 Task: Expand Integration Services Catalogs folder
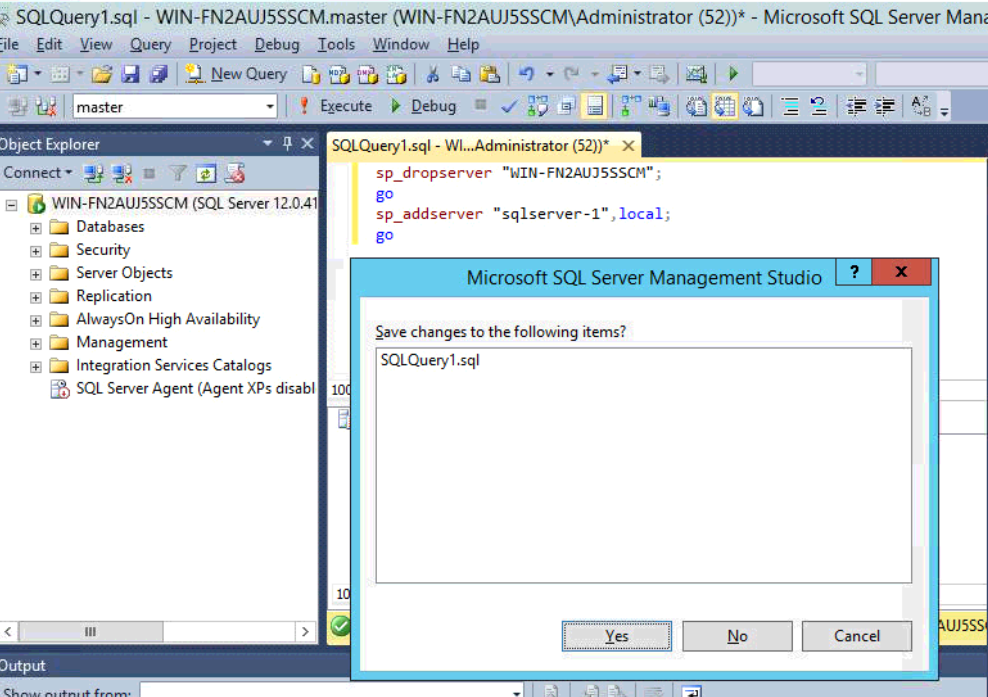tap(35, 367)
